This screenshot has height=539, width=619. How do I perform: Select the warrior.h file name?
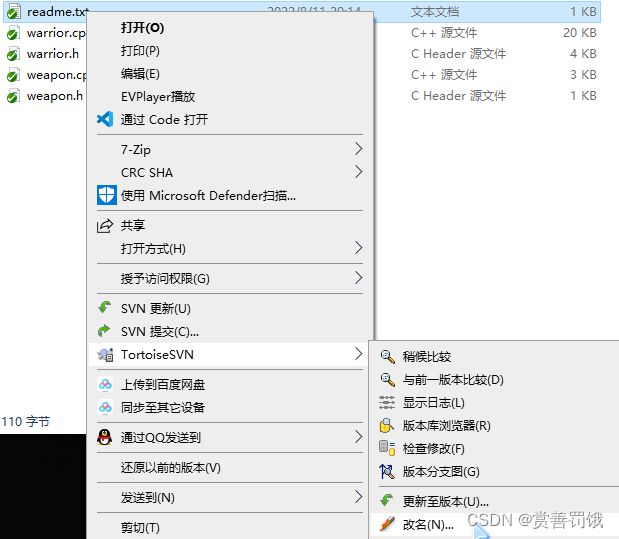[53, 54]
